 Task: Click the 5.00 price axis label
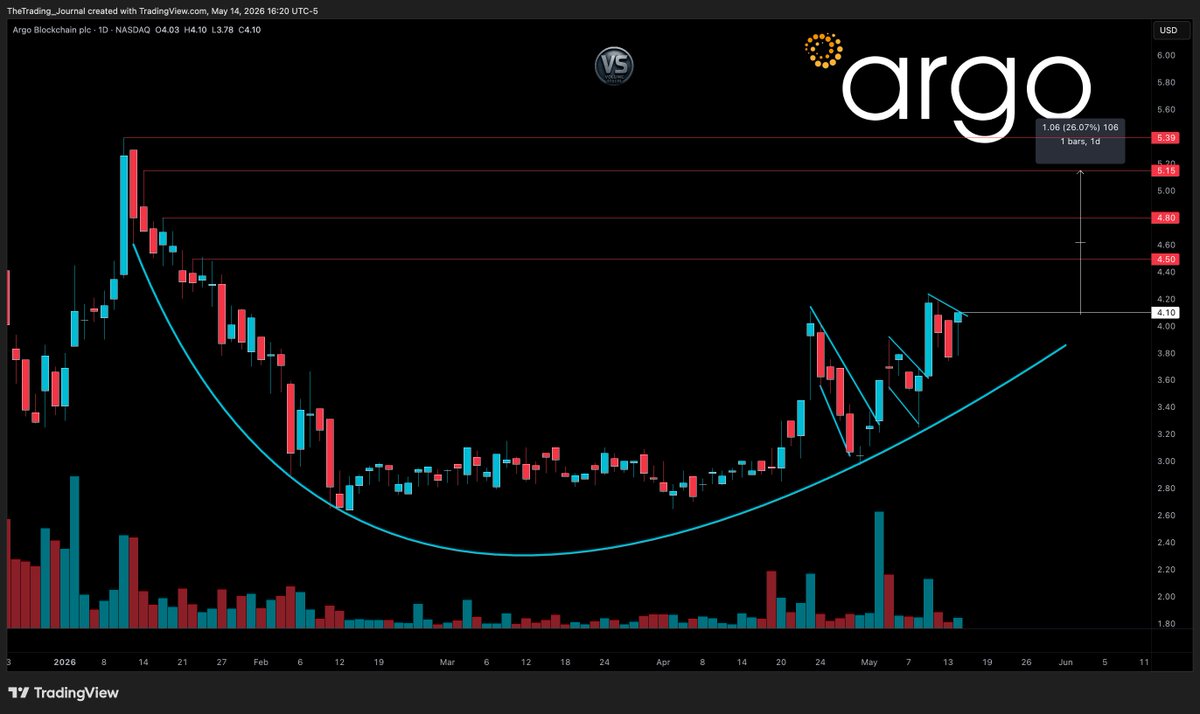pos(1166,191)
